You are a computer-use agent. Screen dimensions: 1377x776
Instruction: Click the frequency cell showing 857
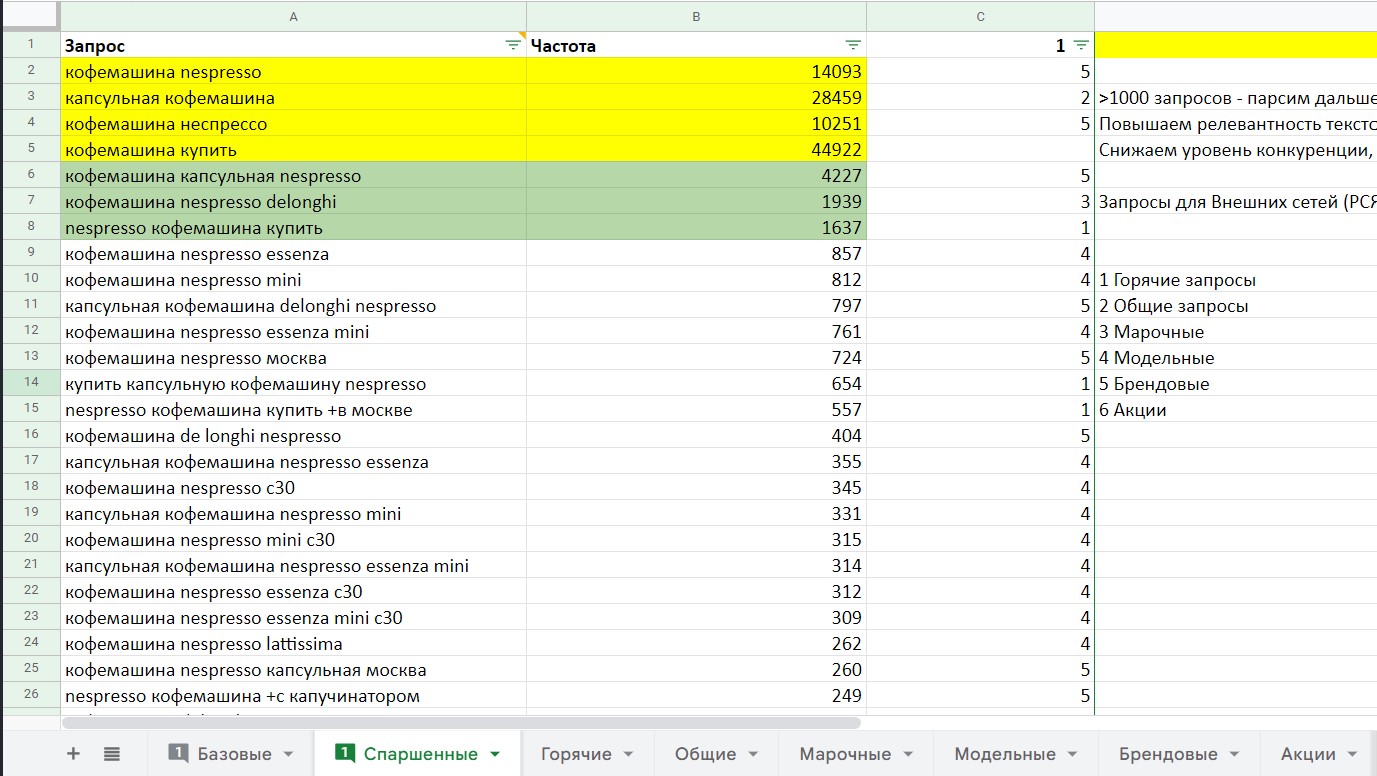[696, 254]
